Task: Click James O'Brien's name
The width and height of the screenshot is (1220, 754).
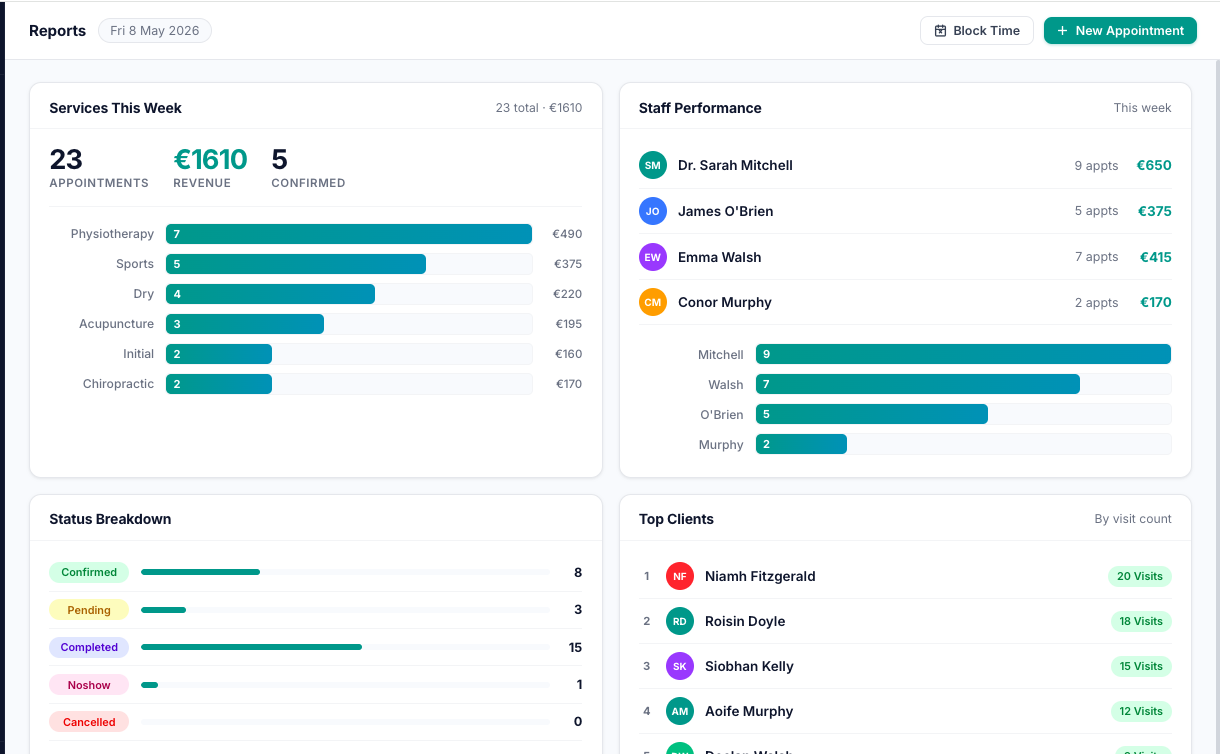Action: [x=725, y=211]
